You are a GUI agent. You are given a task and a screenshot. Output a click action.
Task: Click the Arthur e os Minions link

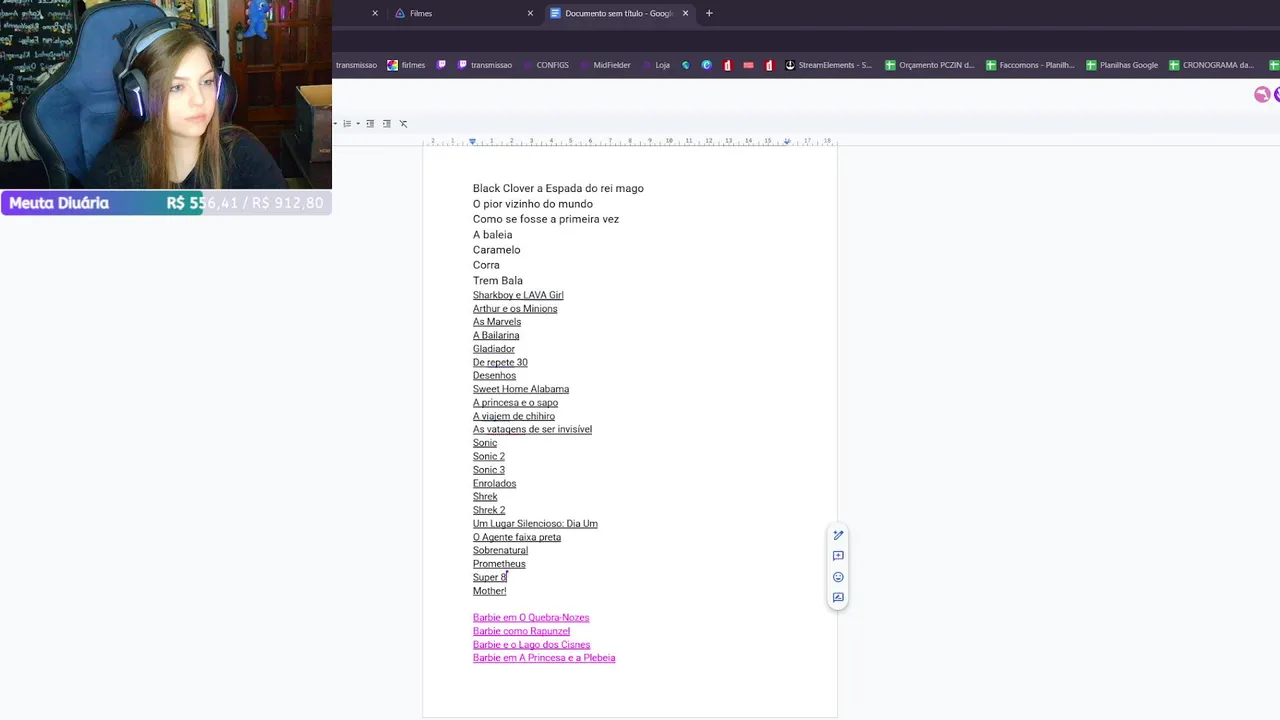515,309
